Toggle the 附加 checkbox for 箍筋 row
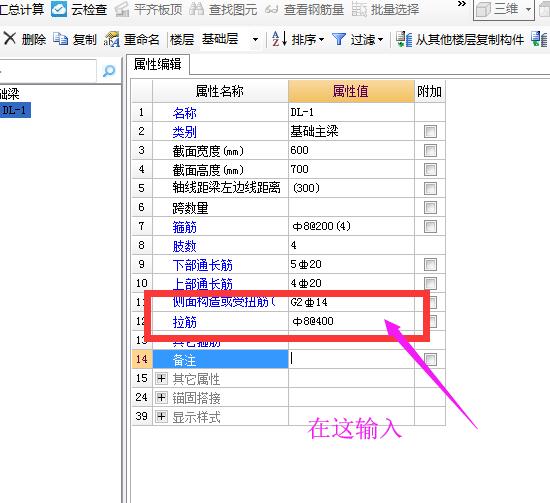This screenshot has width=550, height=503. (x=430, y=227)
